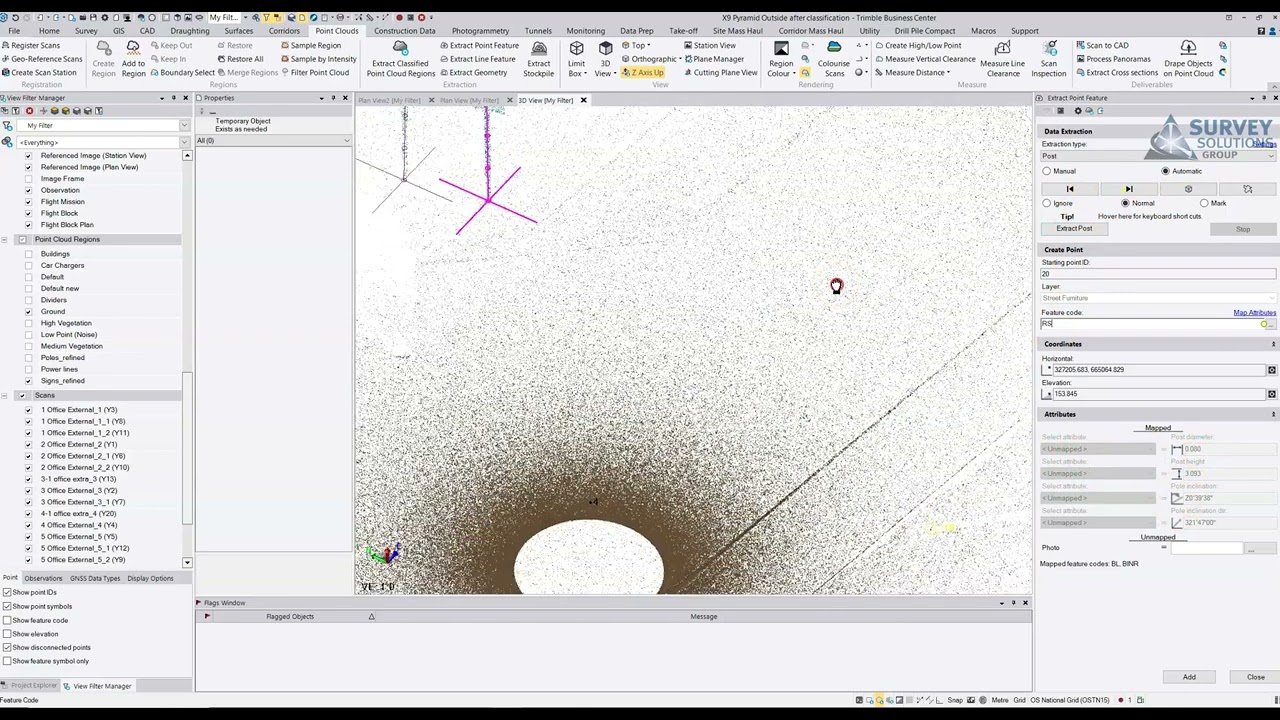Select the Manual extraction radio button

pos(1047,171)
